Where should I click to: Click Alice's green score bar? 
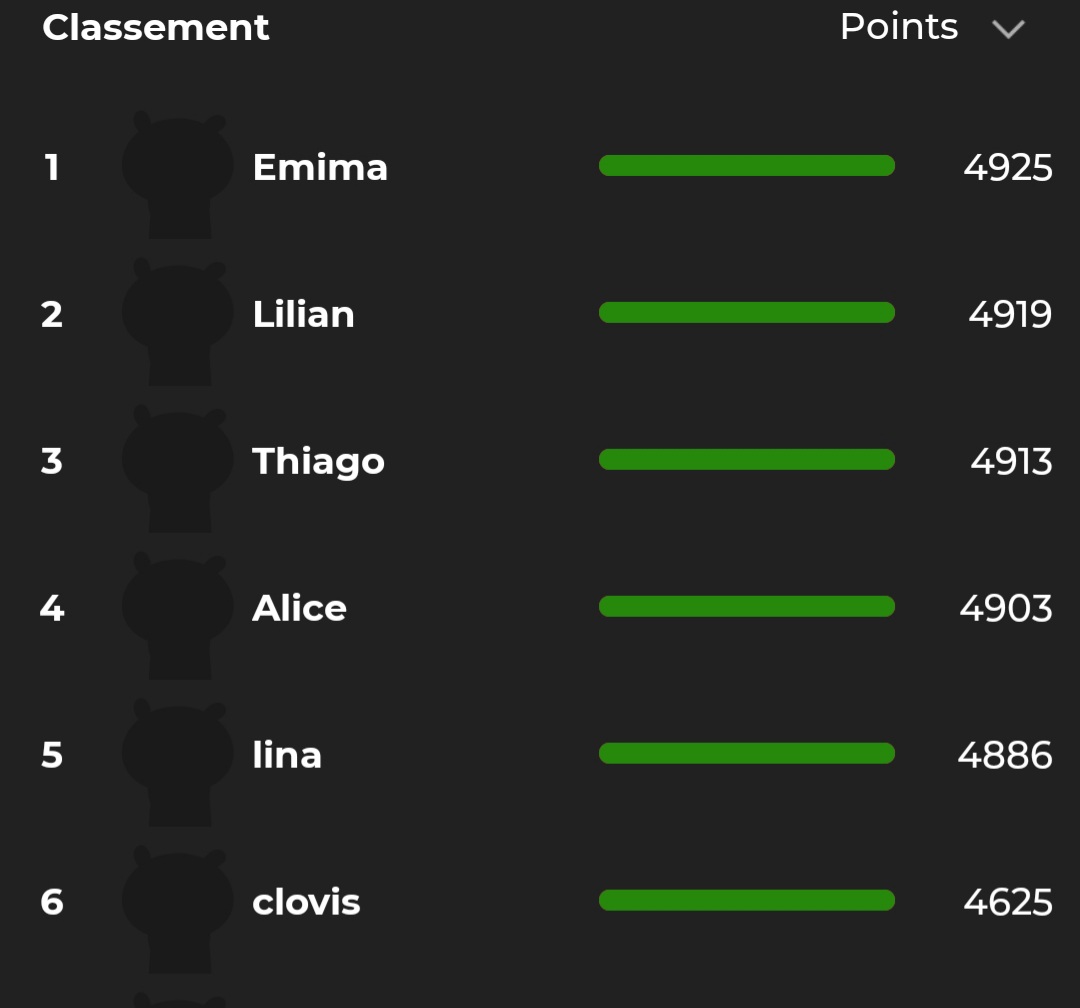click(747, 606)
